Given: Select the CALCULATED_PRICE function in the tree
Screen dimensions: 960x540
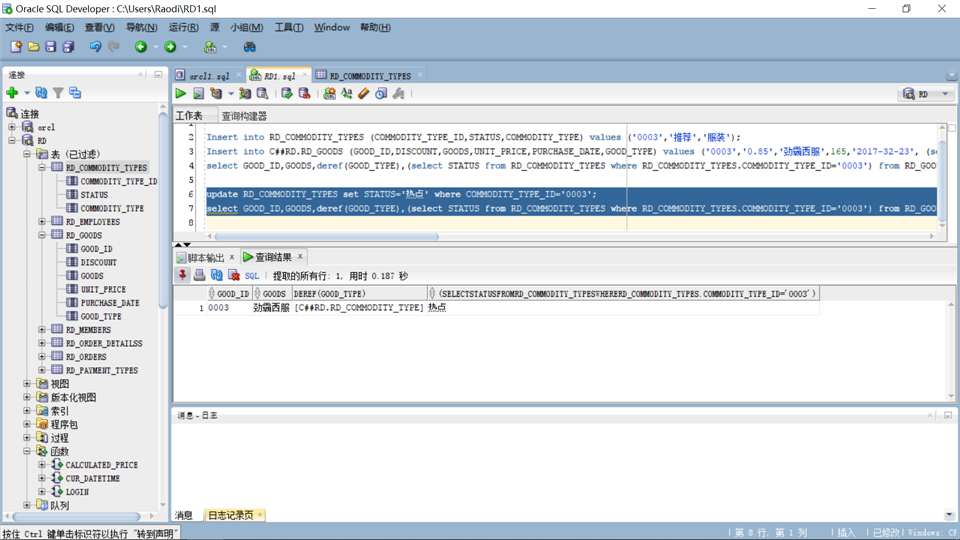Looking at the screenshot, I should [x=102, y=465].
